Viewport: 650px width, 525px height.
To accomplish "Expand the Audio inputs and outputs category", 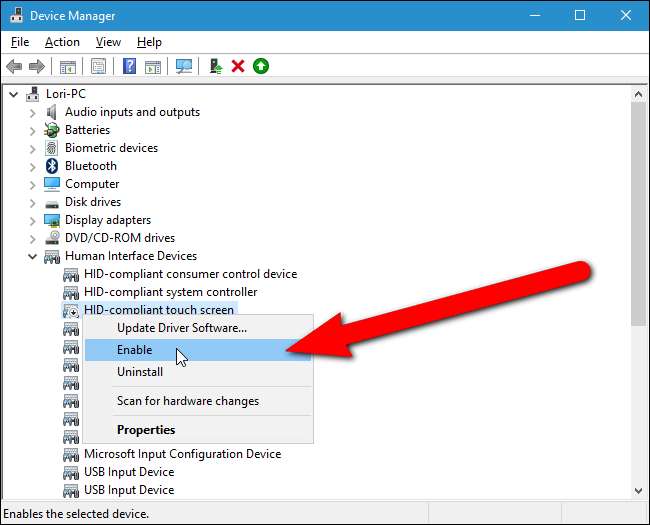I will (32, 112).
